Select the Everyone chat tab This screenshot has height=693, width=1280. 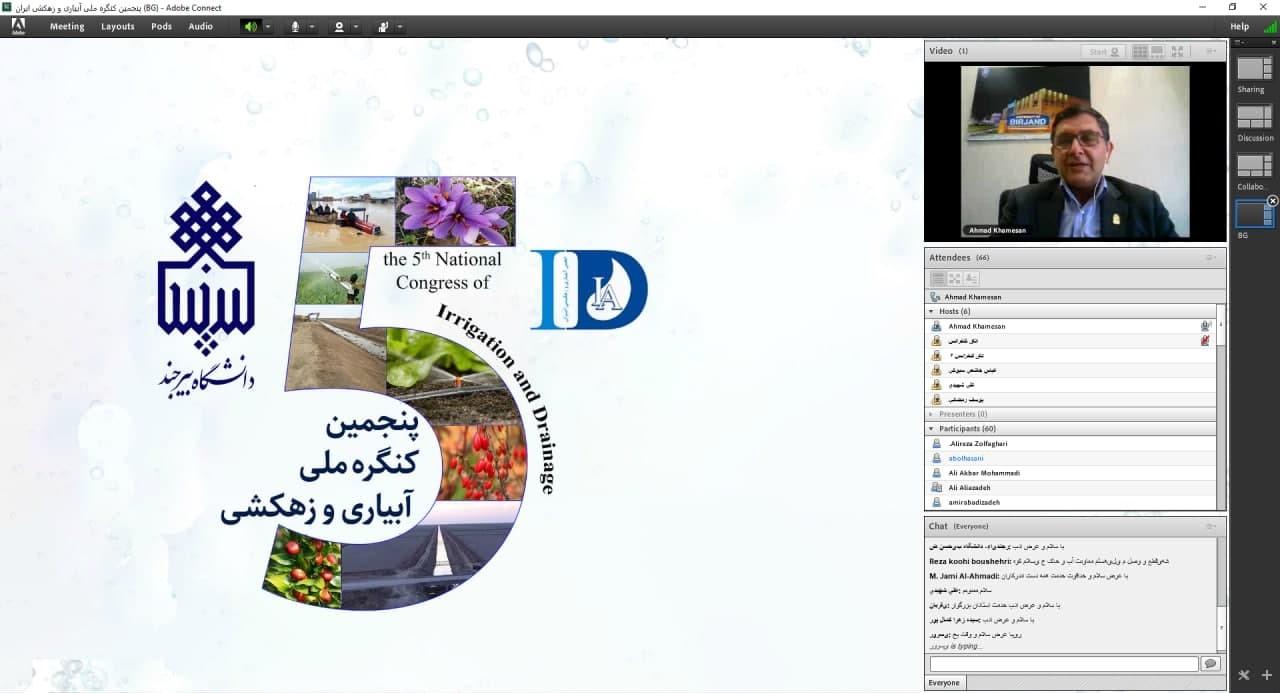(944, 683)
